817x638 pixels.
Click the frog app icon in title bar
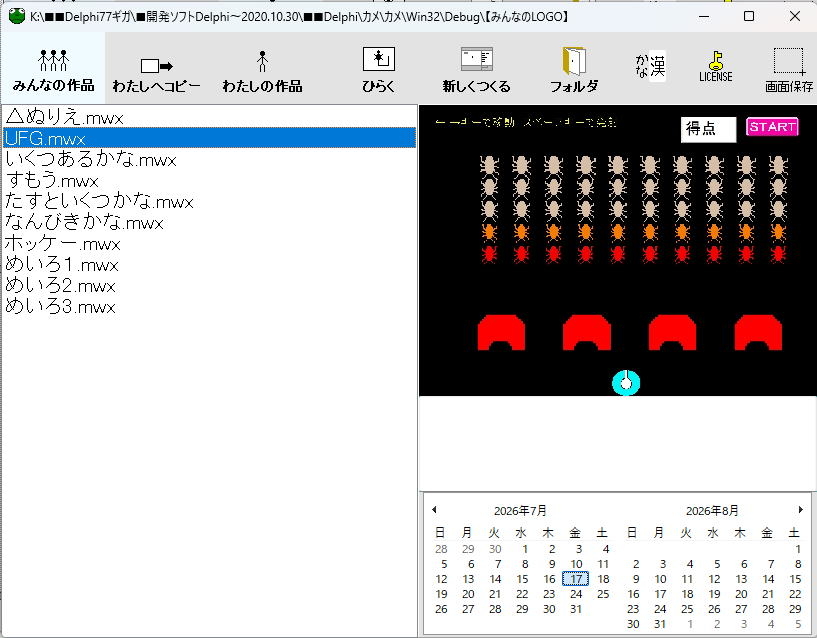click(17, 16)
